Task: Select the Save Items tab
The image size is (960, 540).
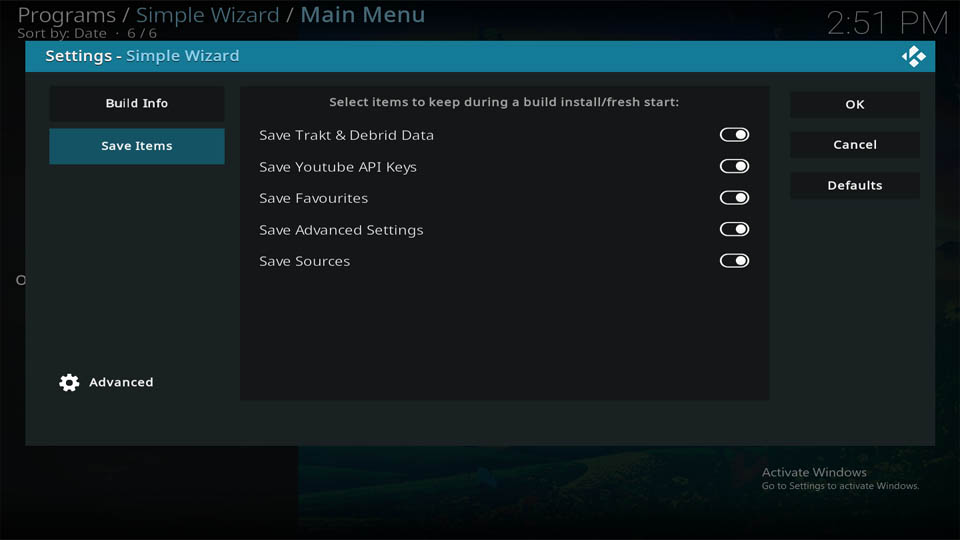Action: coord(137,146)
